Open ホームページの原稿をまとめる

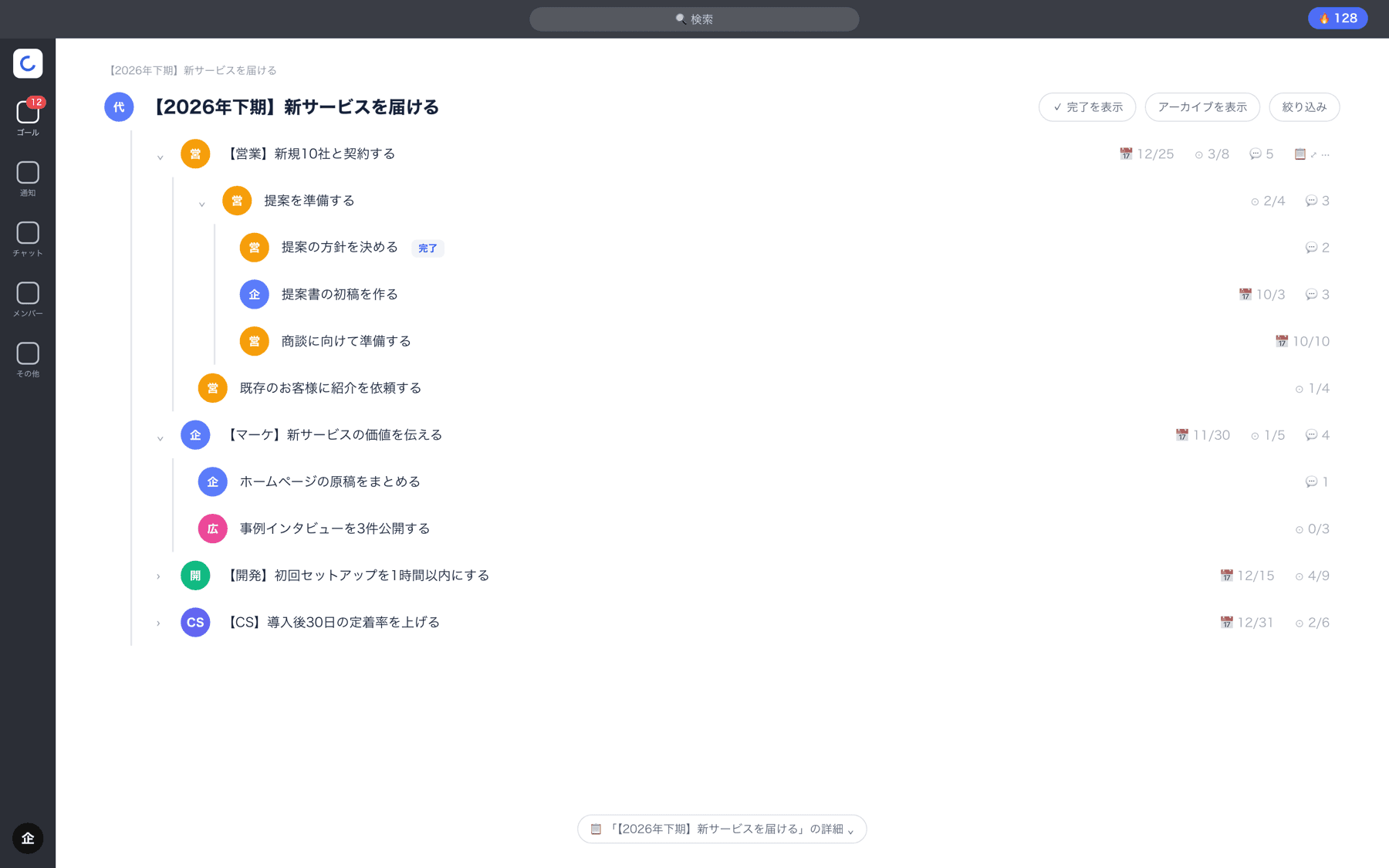point(330,482)
